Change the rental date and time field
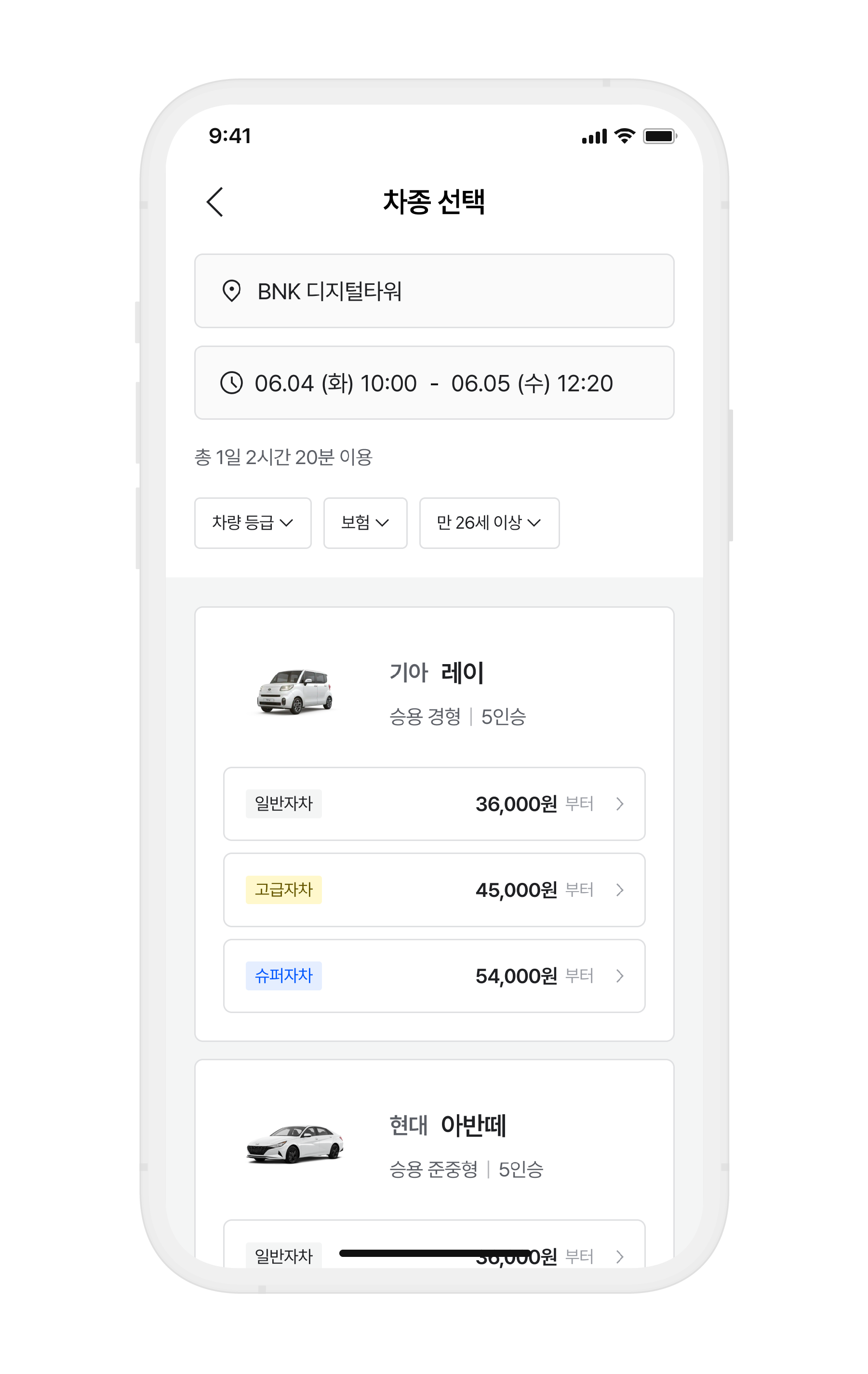Screen dimensions: 868x1374 pyautogui.click(x=434, y=383)
